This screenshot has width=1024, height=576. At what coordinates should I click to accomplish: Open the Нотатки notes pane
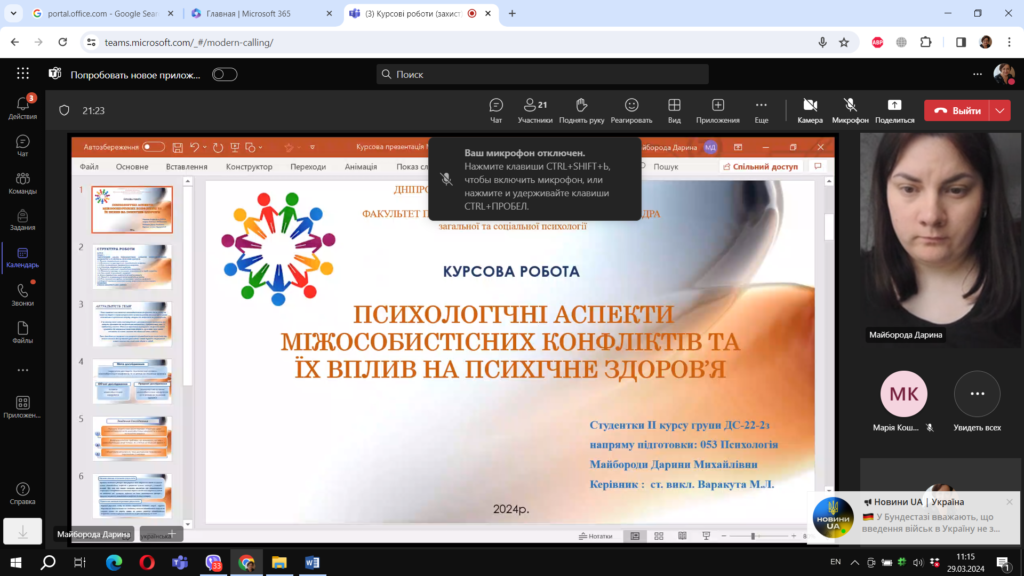point(595,536)
